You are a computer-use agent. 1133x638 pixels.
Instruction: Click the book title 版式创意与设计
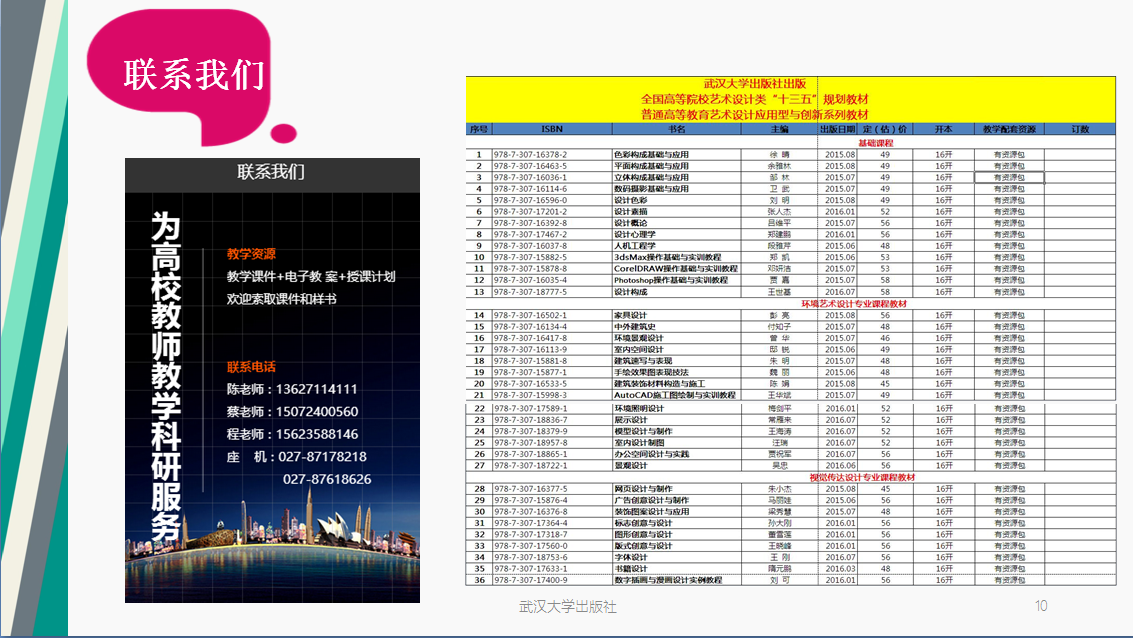click(643, 546)
